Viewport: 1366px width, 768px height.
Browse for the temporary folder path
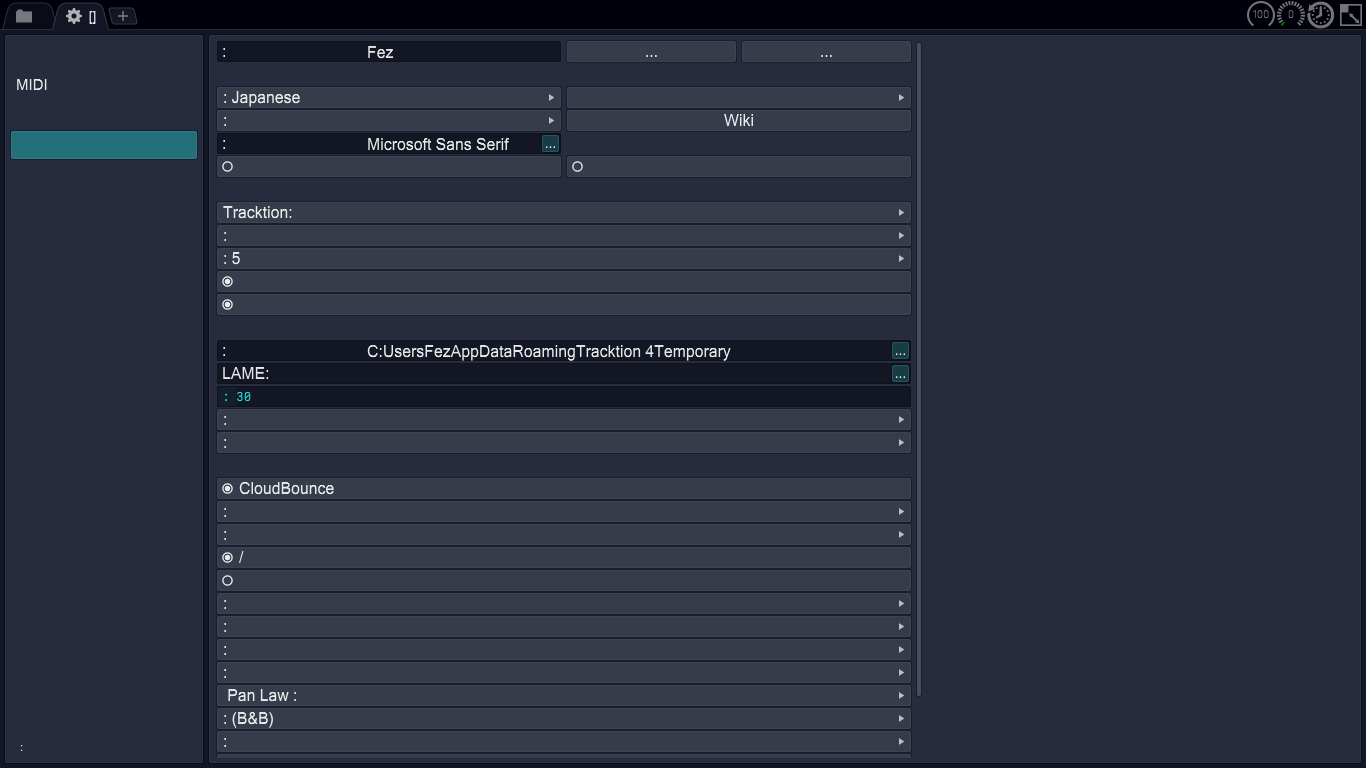click(900, 351)
